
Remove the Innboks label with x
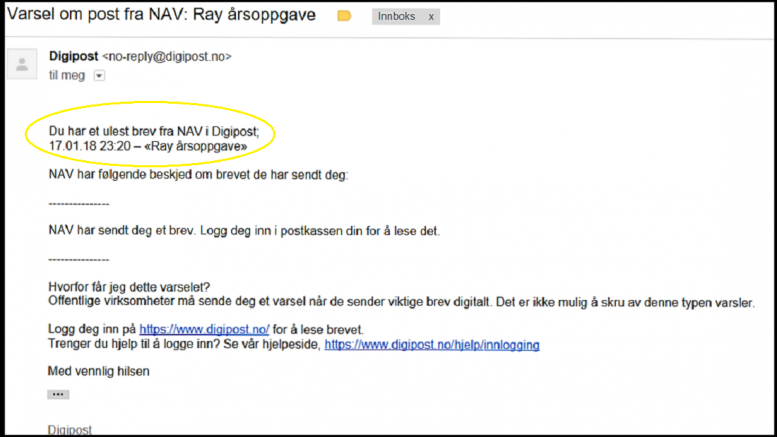(x=431, y=17)
